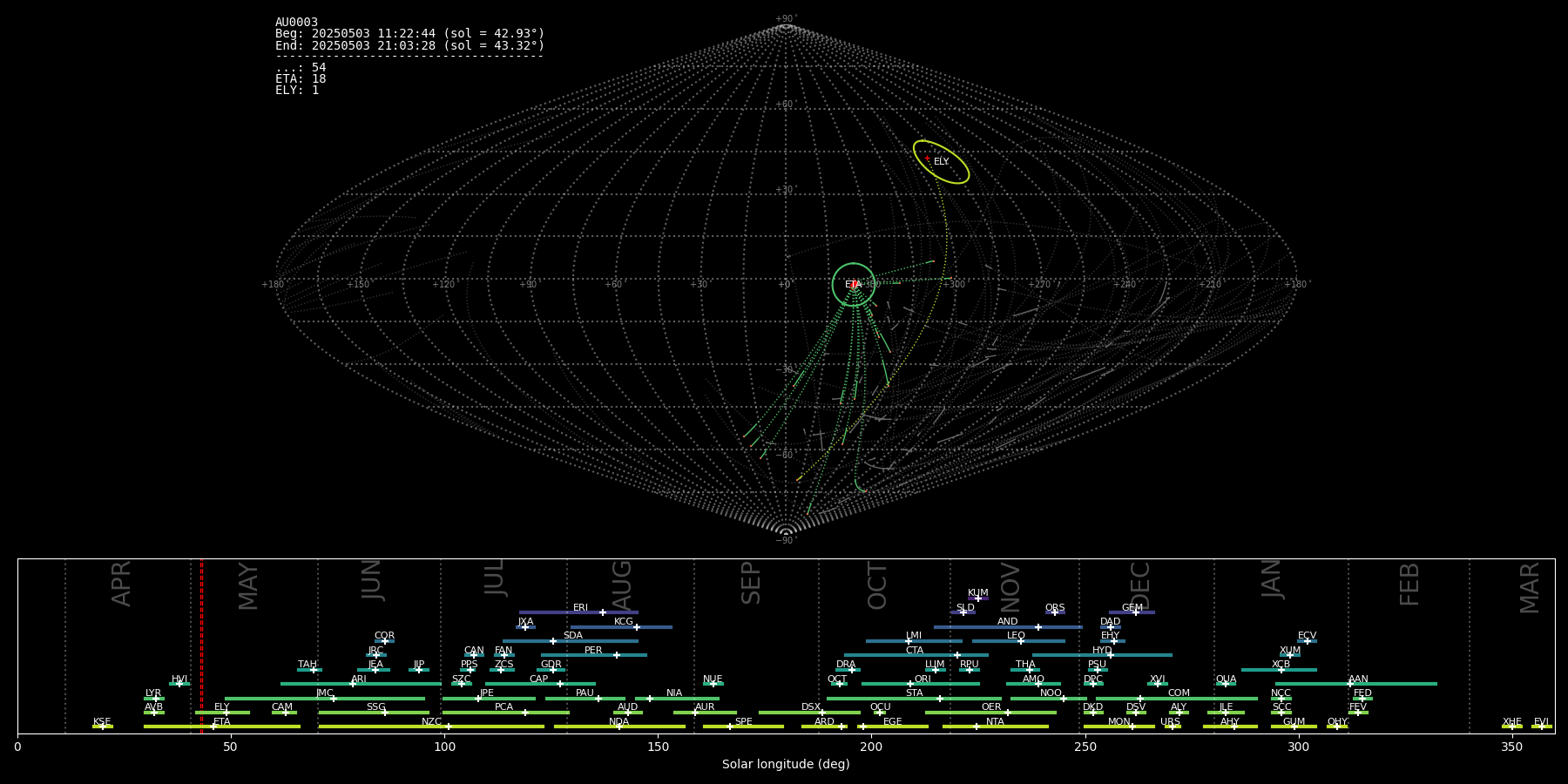Click the LEO shower label
This screenshot has height=784, width=1568.
pyautogui.click(x=1016, y=636)
